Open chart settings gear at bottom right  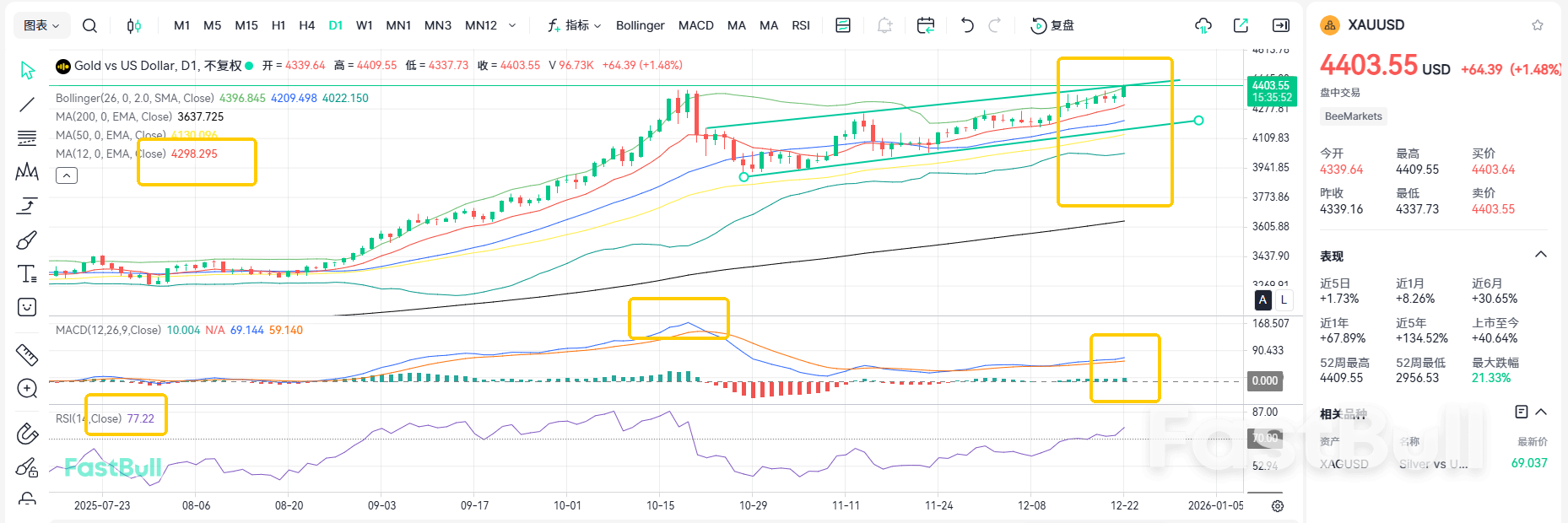click(x=1278, y=506)
